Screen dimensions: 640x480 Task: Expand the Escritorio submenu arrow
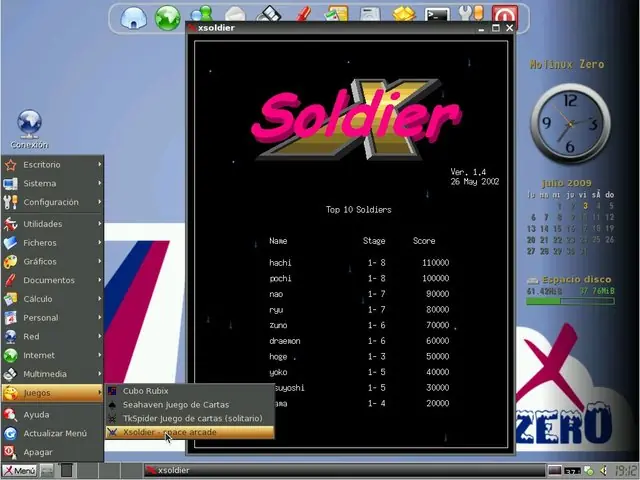tap(99, 164)
